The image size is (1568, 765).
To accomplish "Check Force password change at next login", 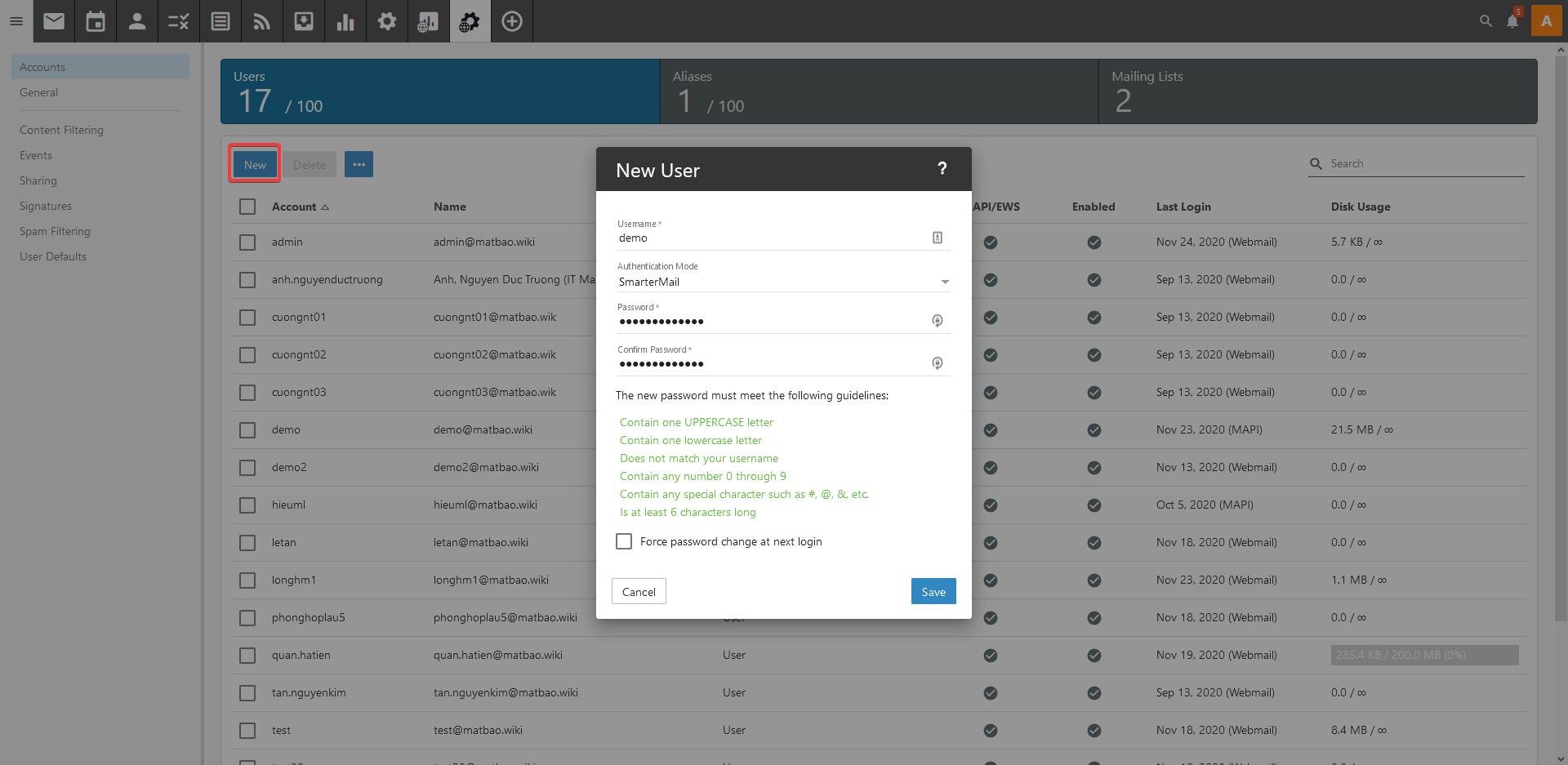I will (x=624, y=541).
